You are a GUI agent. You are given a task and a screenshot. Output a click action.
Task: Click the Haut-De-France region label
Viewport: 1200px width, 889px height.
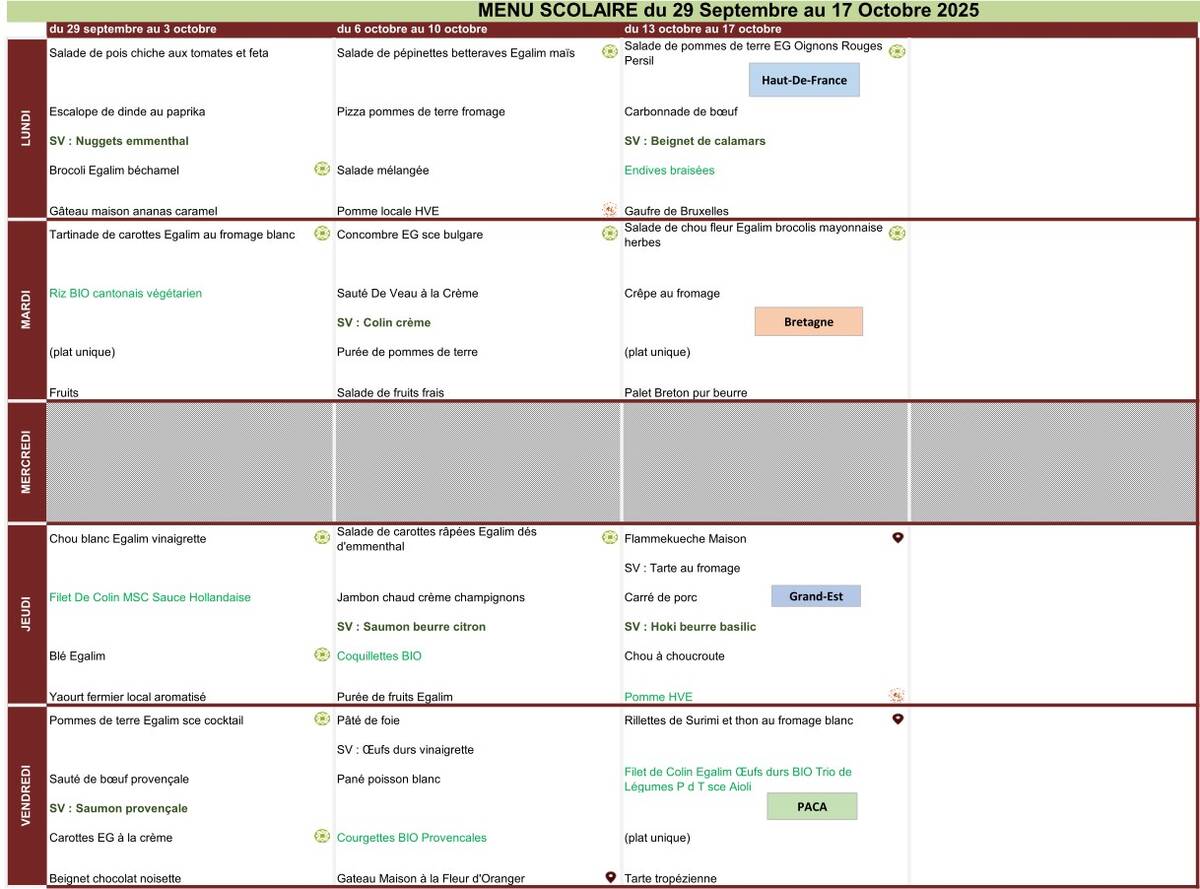click(804, 80)
